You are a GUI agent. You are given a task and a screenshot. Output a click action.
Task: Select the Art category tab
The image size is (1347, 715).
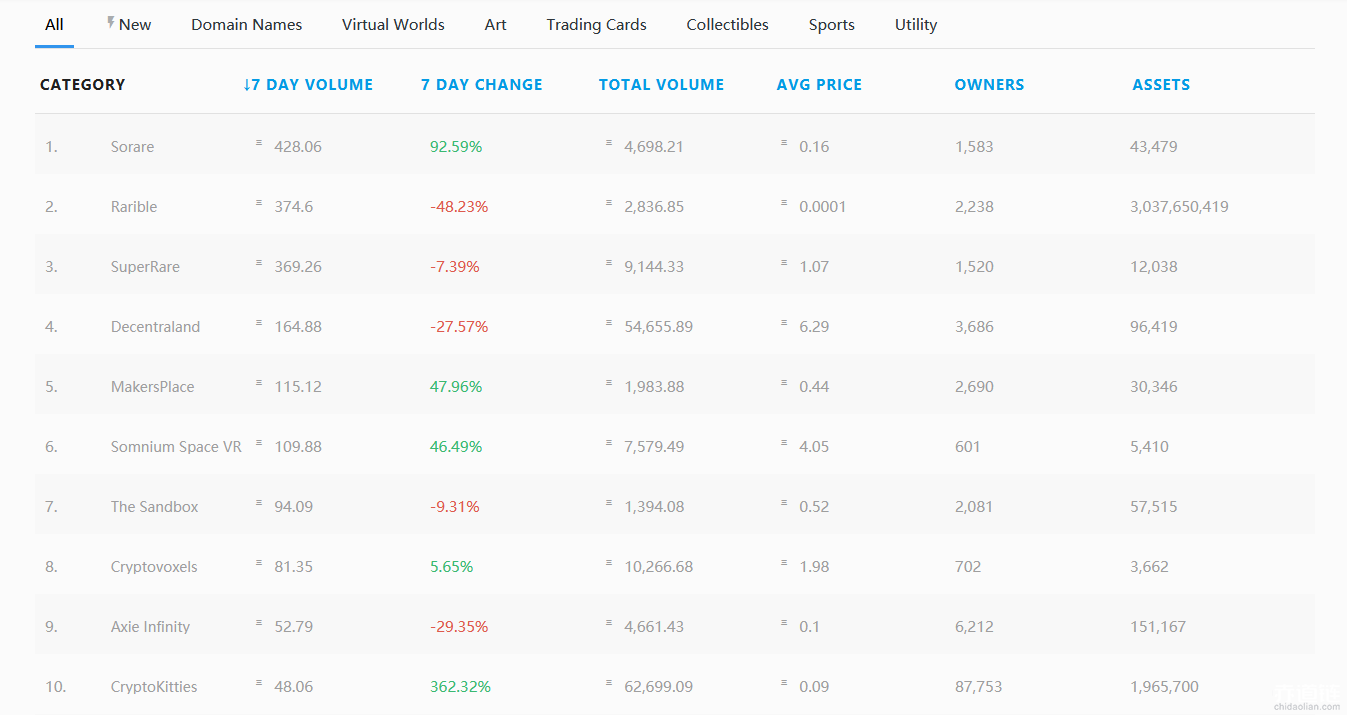495,25
